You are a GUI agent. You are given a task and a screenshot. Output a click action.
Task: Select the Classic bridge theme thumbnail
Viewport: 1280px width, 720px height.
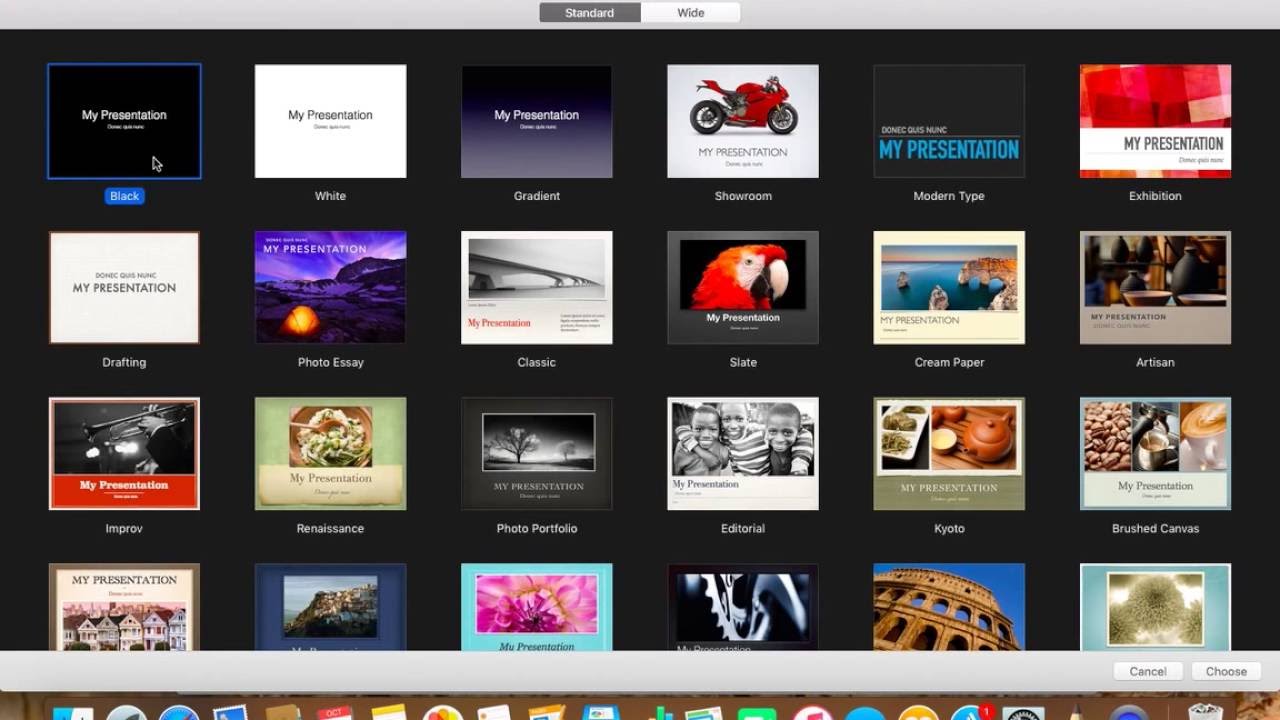(536, 288)
